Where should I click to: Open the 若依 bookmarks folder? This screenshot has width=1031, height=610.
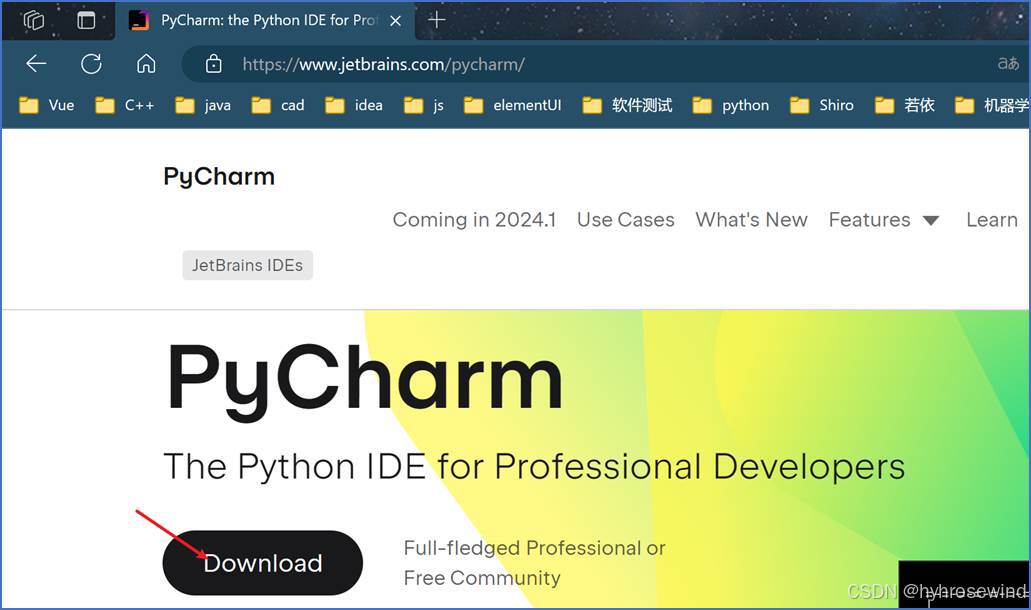[x=905, y=105]
